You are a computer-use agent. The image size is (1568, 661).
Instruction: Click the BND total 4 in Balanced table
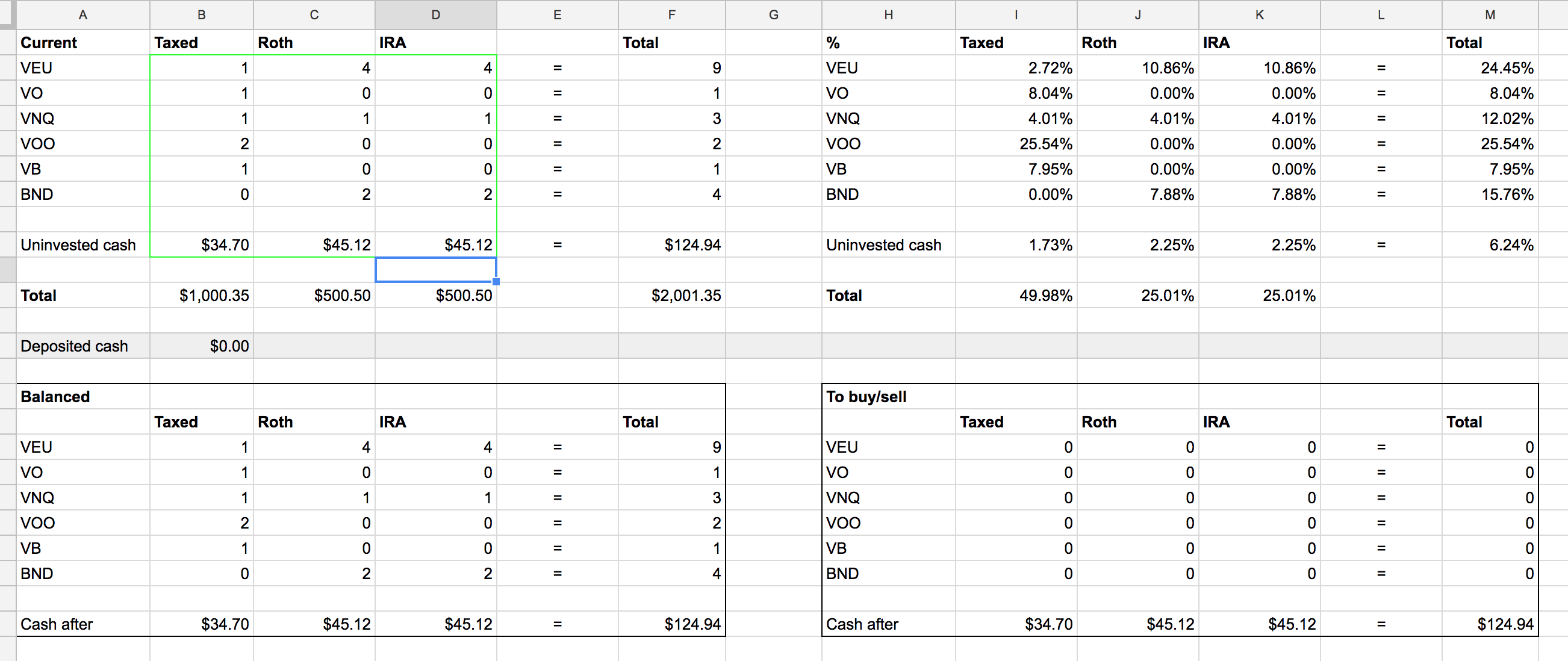pyautogui.click(x=672, y=573)
